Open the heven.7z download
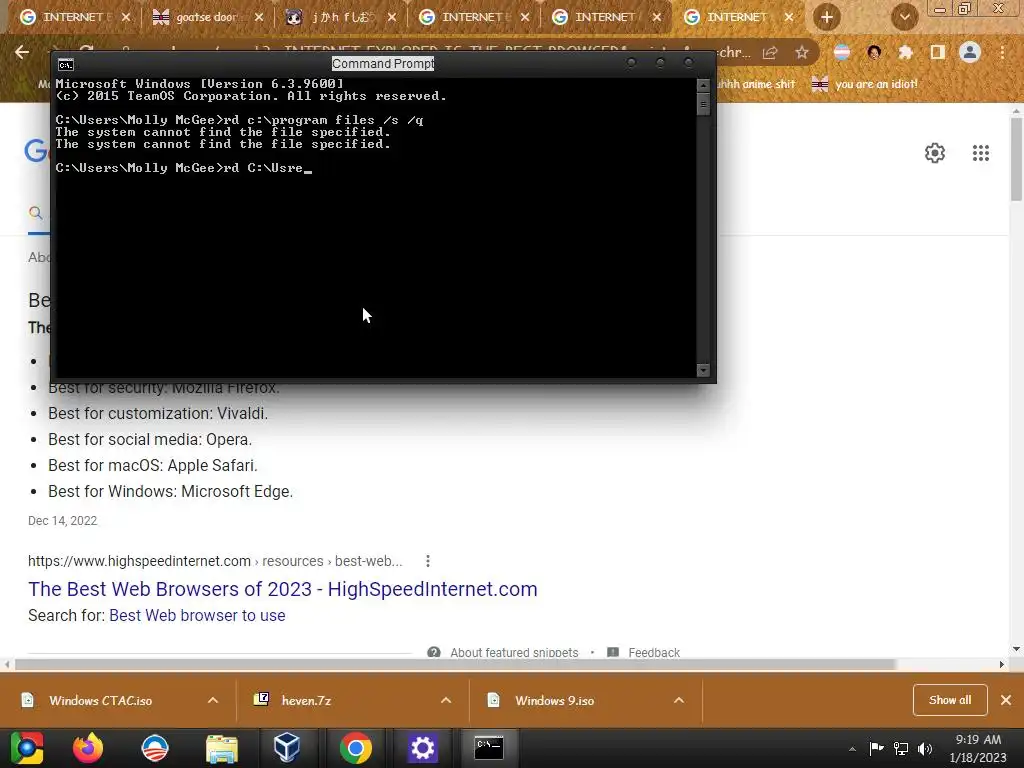The width and height of the screenshot is (1024, 768). 306,701
